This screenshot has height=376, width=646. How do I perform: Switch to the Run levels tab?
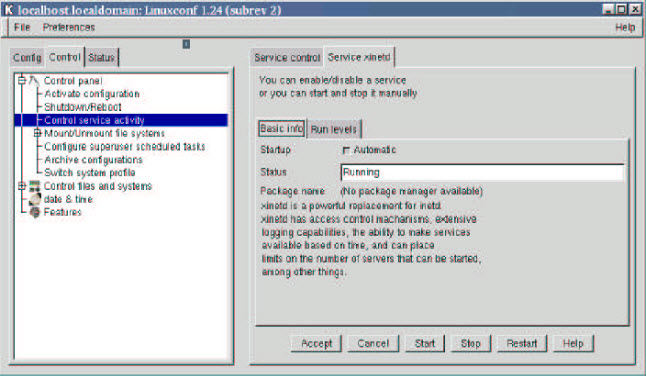[334, 129]
